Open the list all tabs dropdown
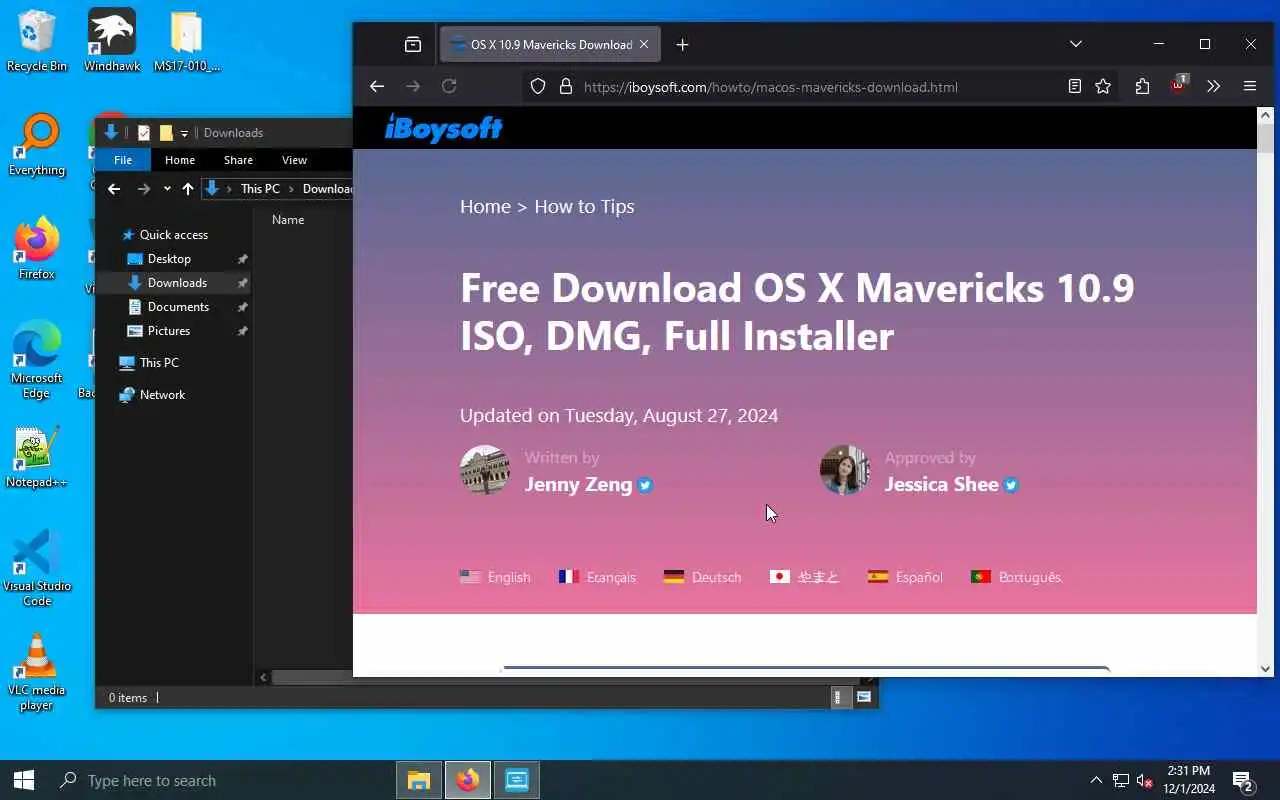Image resolution: width=1280 pixels, height=800 pixels. pyautogui.click(x=1075, y=44)
